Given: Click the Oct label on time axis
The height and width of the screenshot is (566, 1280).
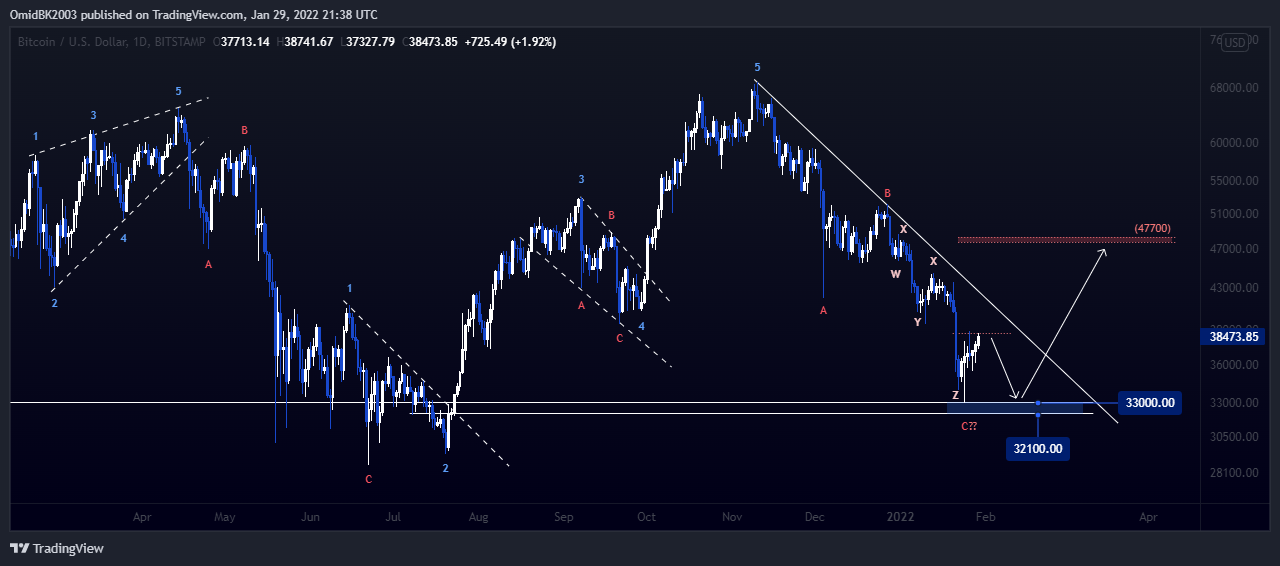Looking at the screenshot, I should 646,518.
